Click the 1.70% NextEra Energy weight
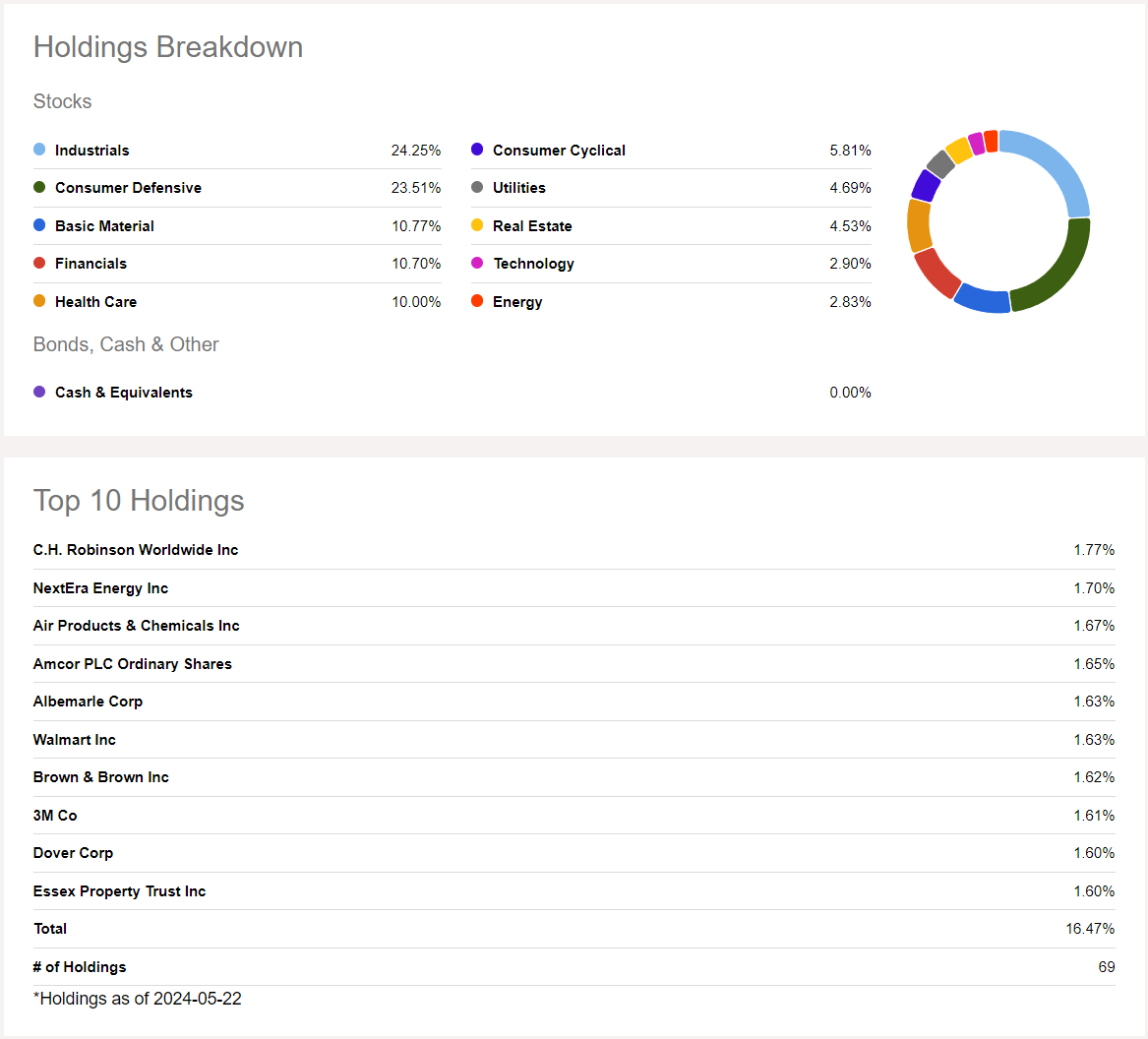This screenshot has height=1039, width=1148. tap(1094, 588)
